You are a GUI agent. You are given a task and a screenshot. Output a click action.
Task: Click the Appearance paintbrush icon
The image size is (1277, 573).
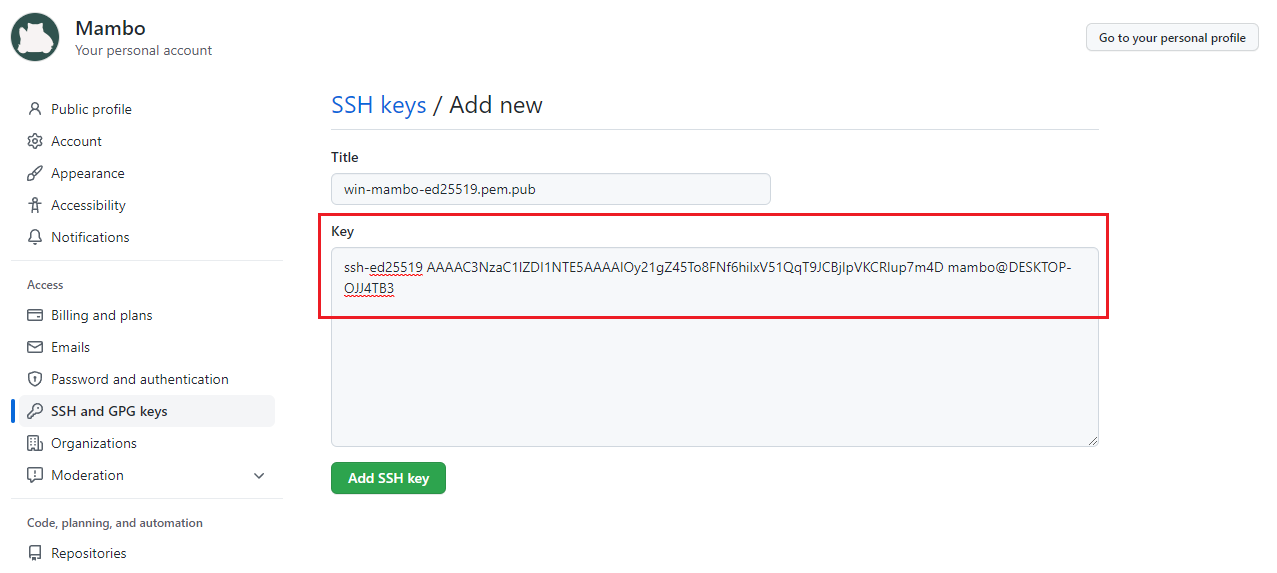click(x=35, y=173)
